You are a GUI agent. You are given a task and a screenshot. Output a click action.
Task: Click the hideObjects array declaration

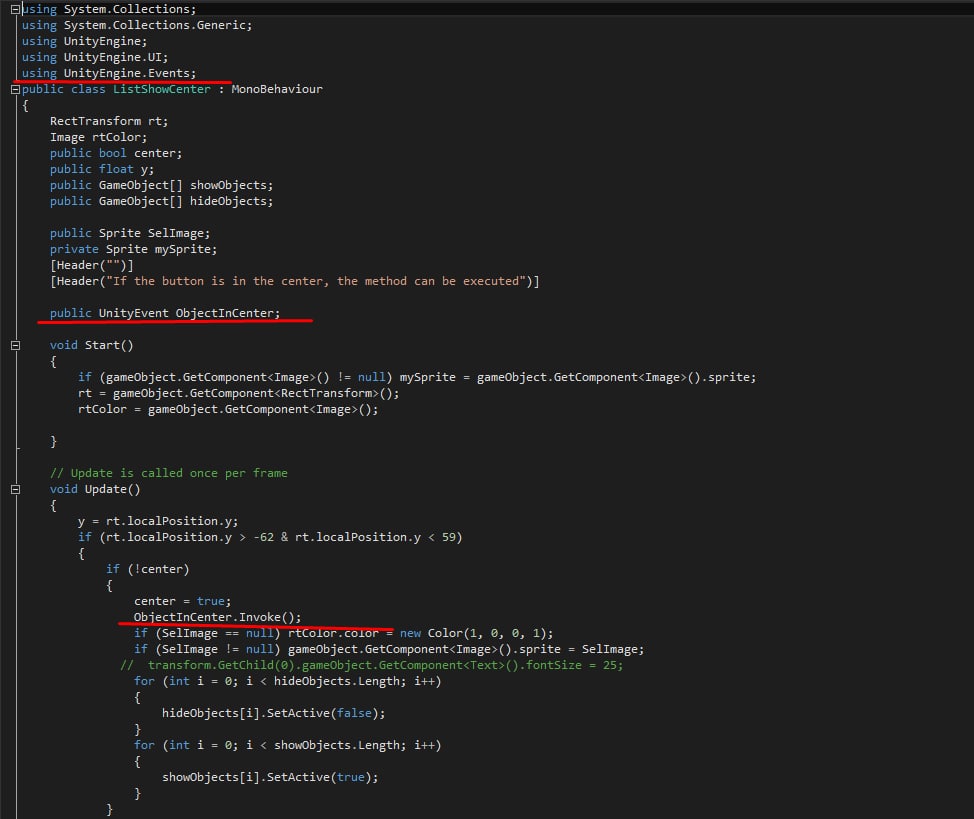click(162, 201)
